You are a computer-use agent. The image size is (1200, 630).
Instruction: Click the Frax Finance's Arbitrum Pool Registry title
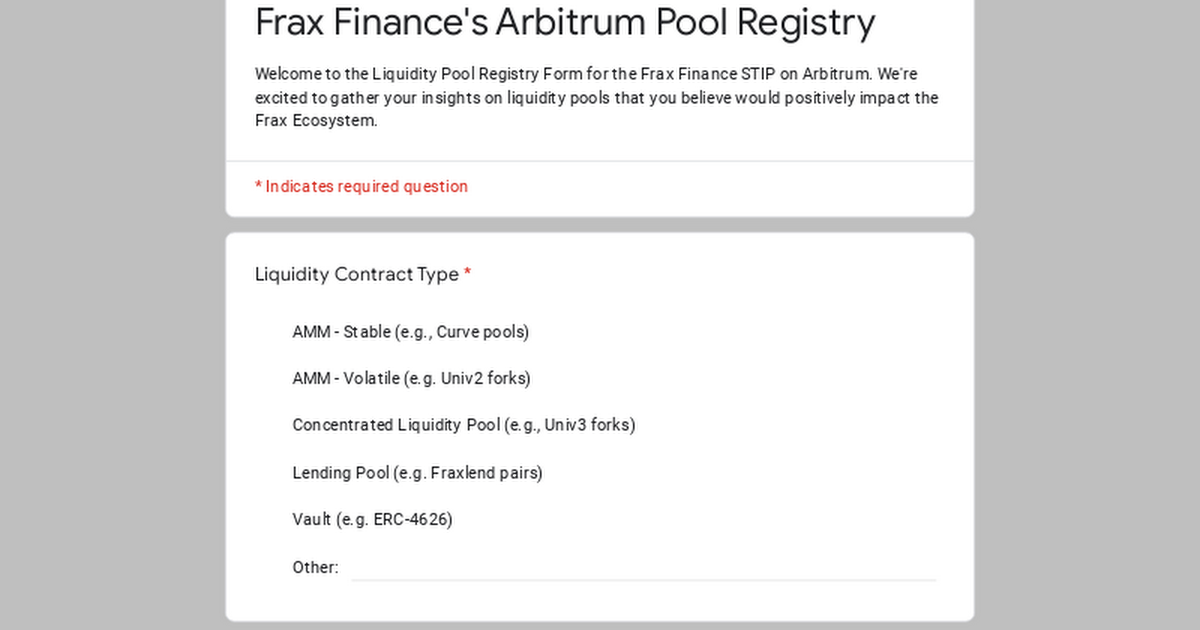click(x=565, y=22)
